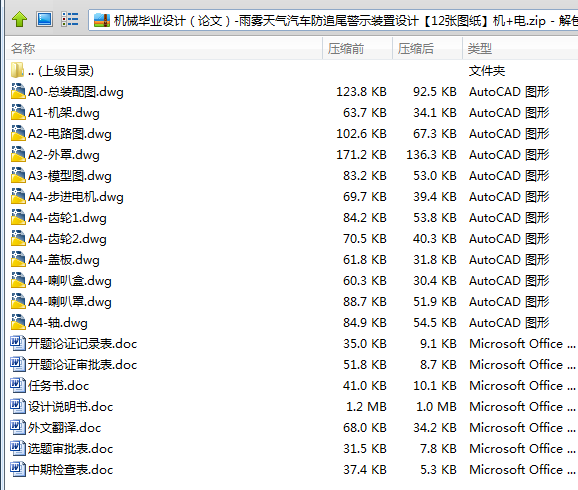Click the 1.2 MB size of 设计说明书.doc
This screenshot has width=578, height=490.
pyautogui.click(x=366, y=407)
